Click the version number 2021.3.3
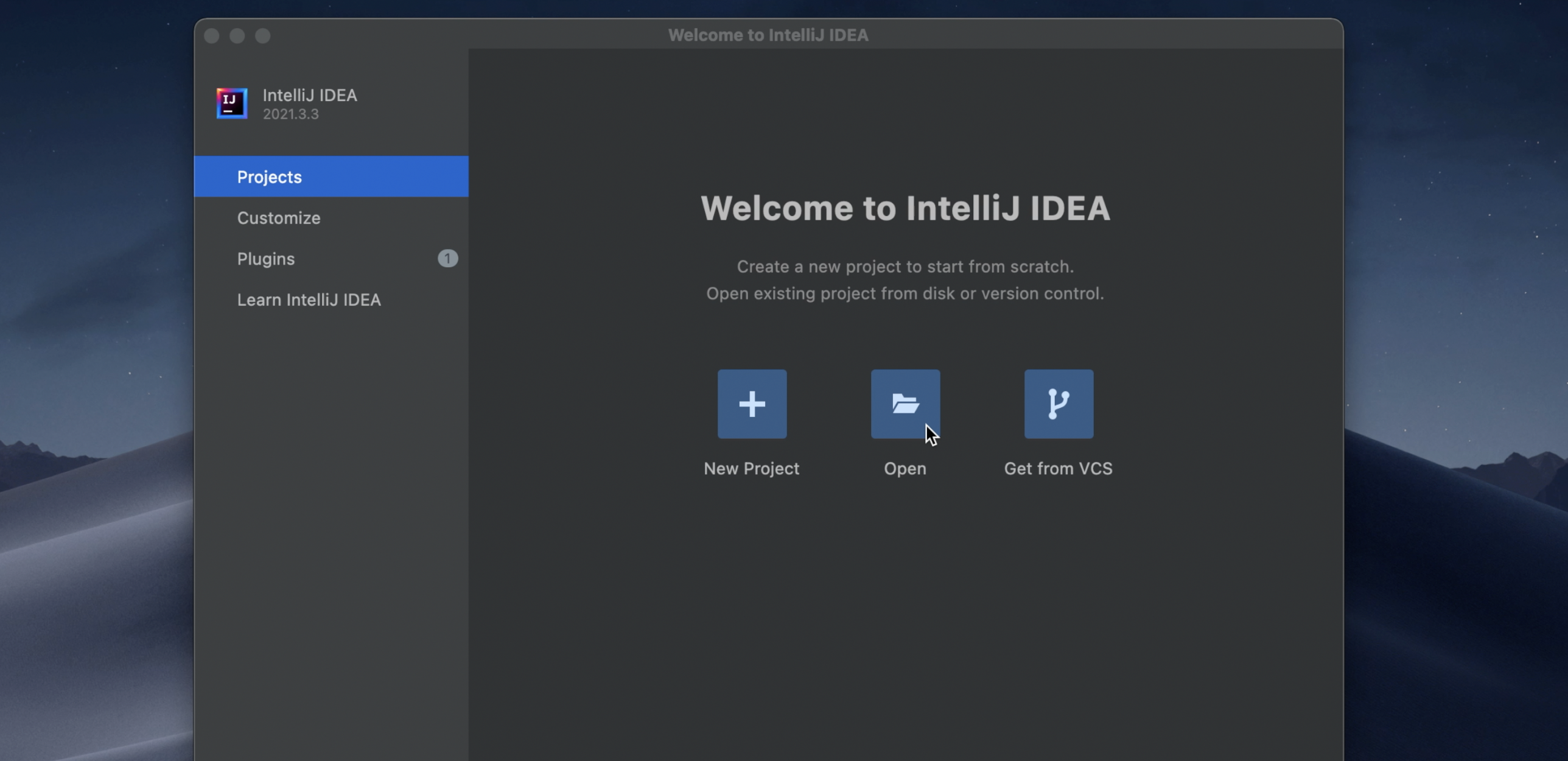This screenshot has width=1568, height=761. tap(291, 114)
